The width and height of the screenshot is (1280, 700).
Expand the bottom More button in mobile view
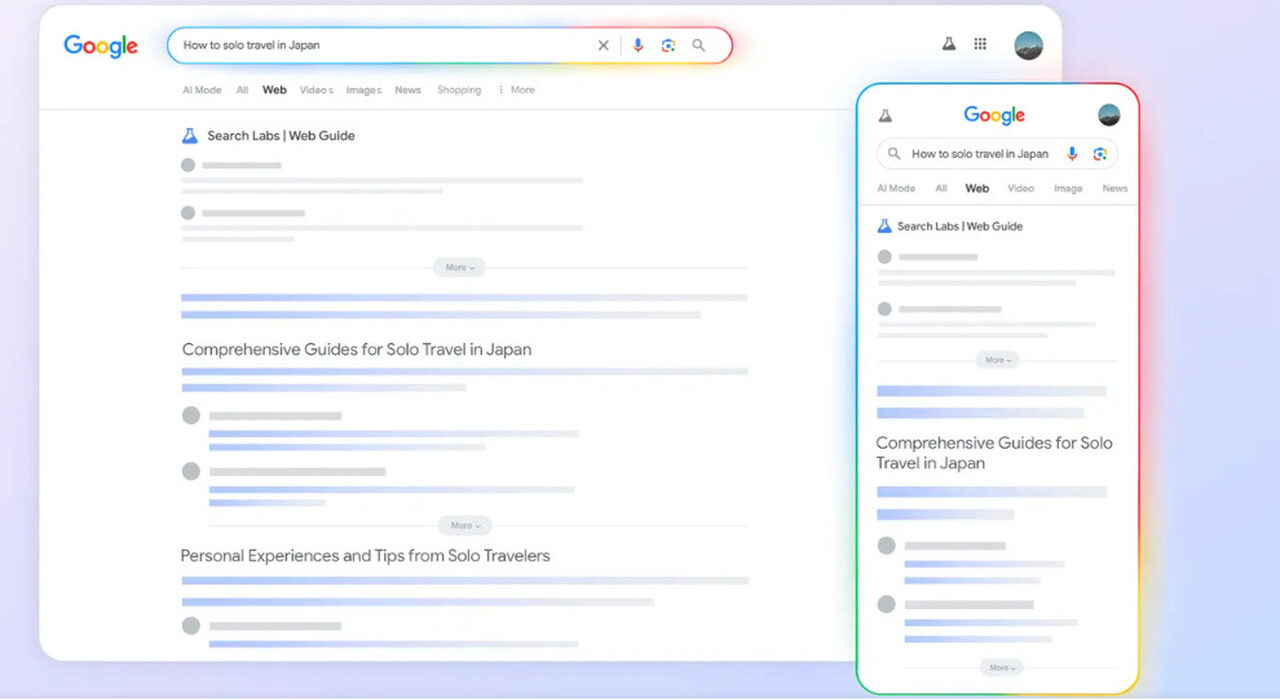(1003, 667)
